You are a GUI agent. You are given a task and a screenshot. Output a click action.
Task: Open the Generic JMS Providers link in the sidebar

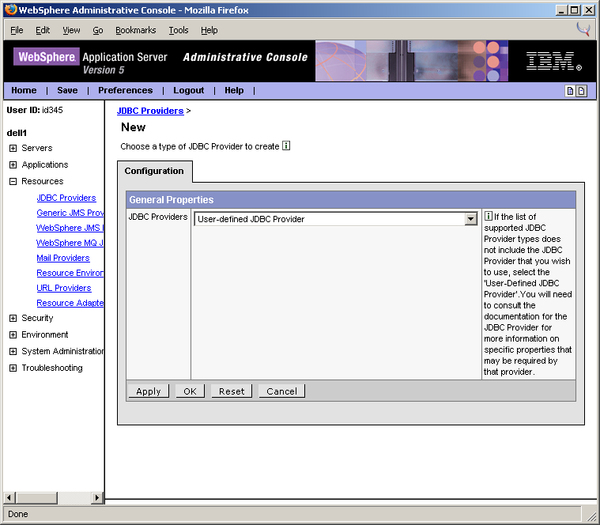coord(70,213)
